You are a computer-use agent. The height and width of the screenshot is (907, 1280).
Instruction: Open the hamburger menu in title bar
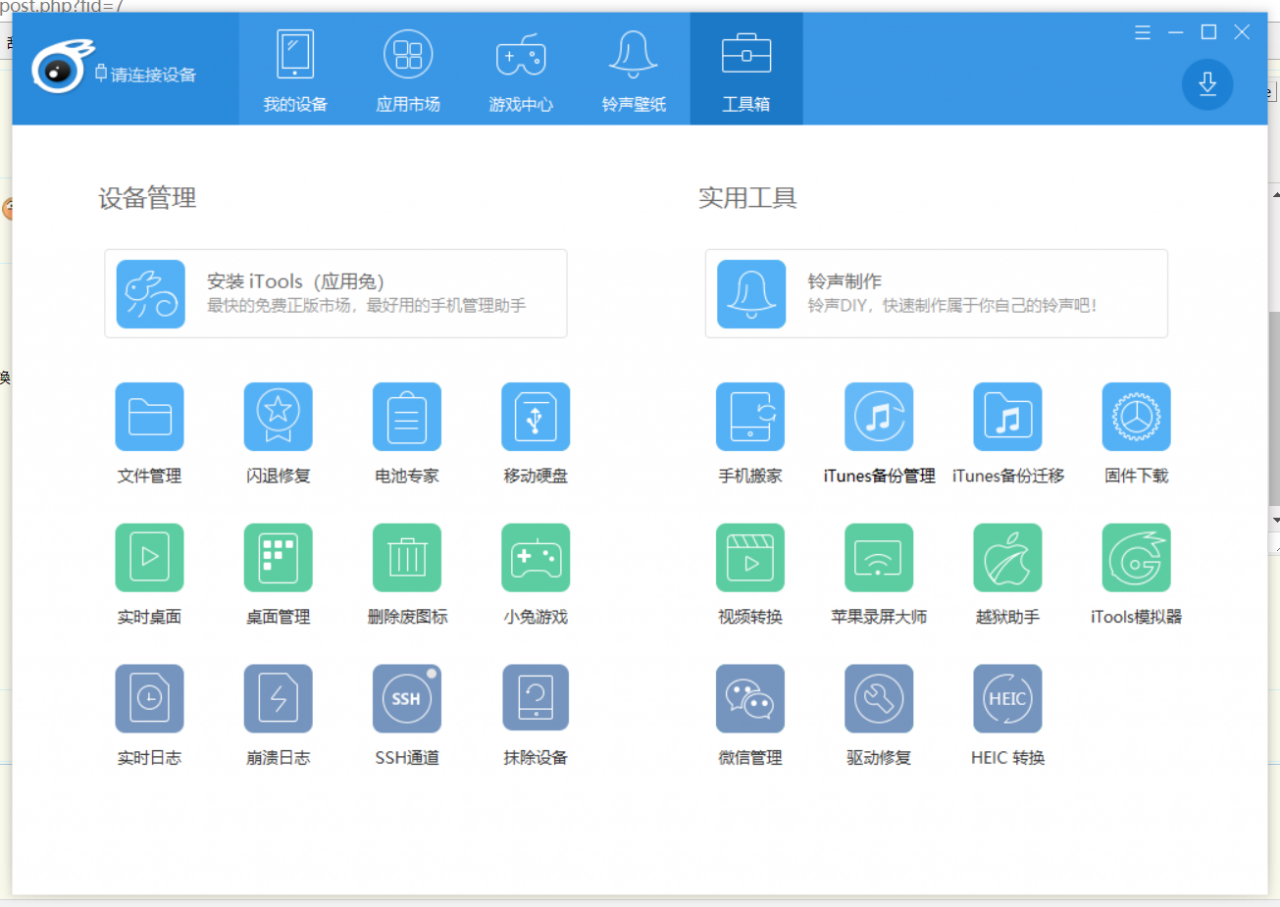click(x=1143, y=33)
